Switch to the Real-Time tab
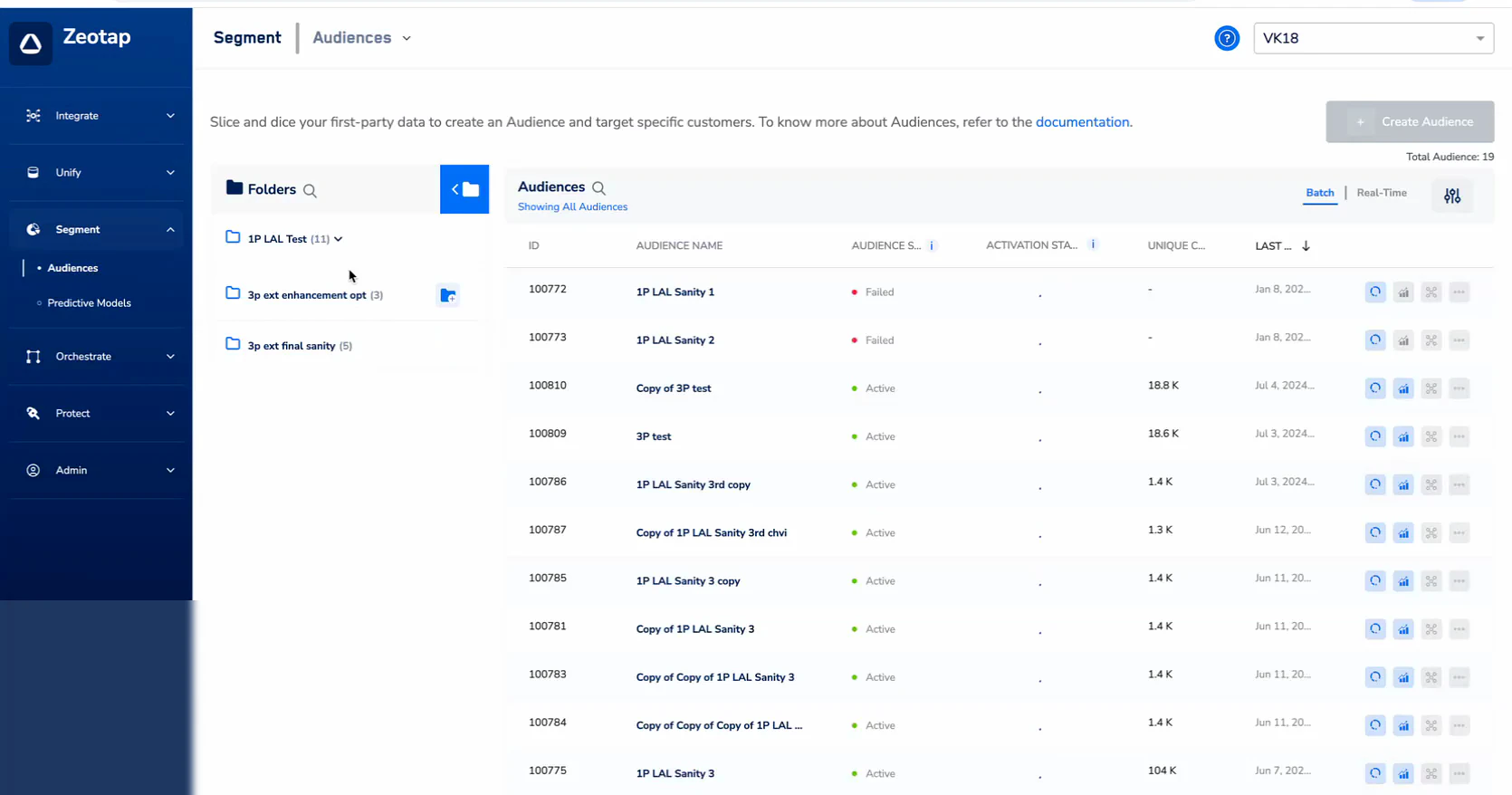This screenshot has width=1512, height=795. [x=1381, y=193]
